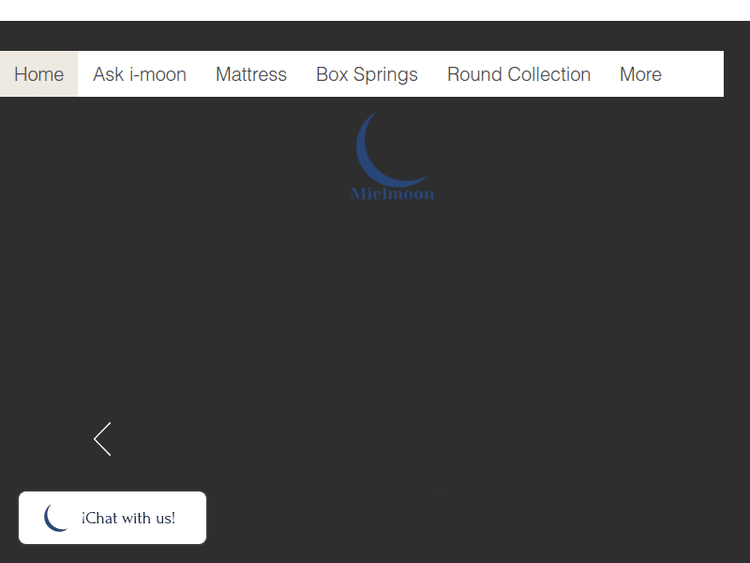Expand the More menu
The image size is (750, 563).
coord(640,75)
